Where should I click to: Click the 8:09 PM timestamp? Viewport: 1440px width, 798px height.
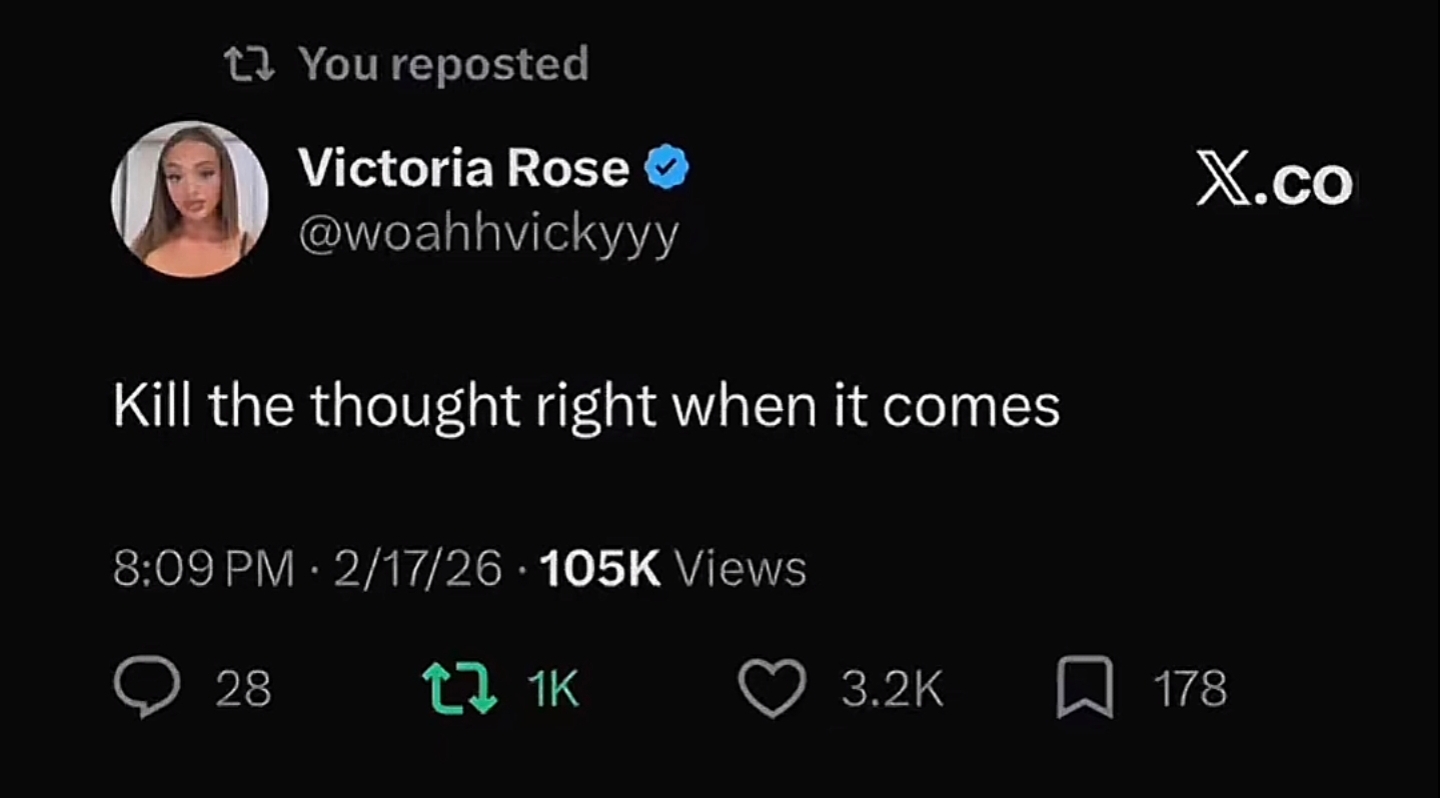tap(204, 569)
